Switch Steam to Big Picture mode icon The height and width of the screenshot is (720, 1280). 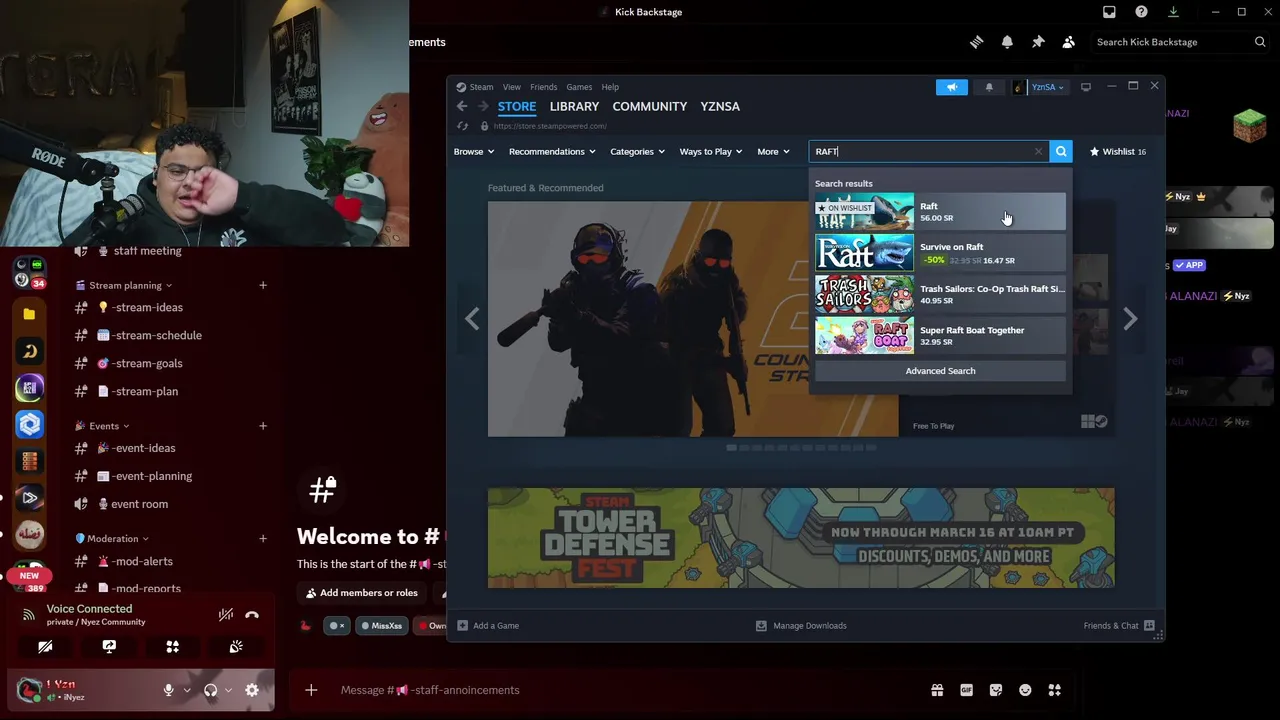(x=1086, y=87)
